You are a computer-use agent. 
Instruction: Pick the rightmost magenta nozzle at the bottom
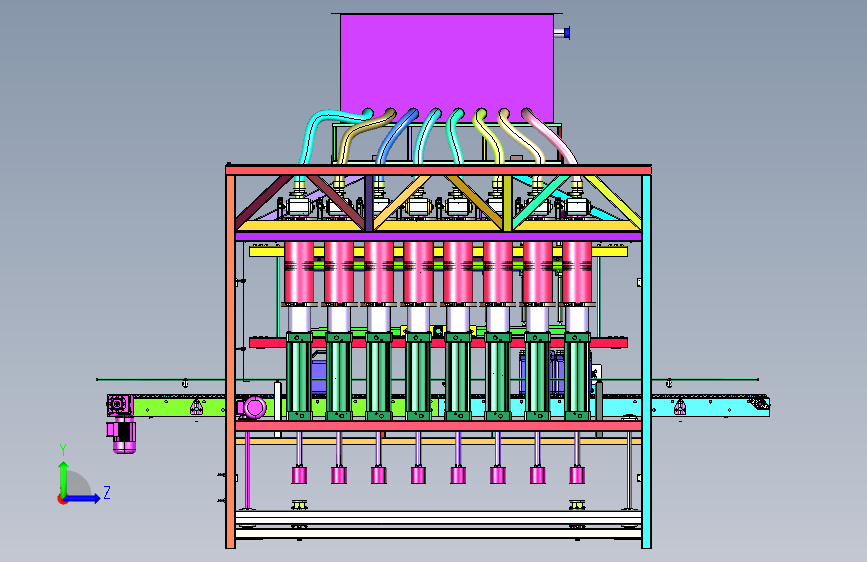coord(577,475)
